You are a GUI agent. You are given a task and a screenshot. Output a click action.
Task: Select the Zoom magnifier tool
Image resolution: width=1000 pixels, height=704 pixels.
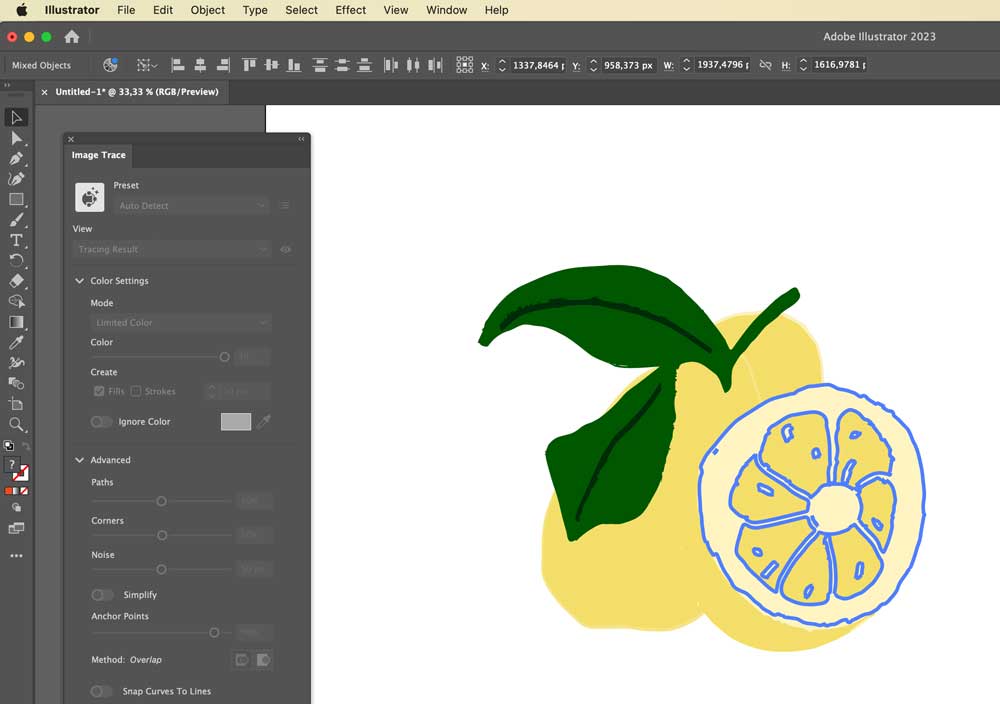[17, 425]
